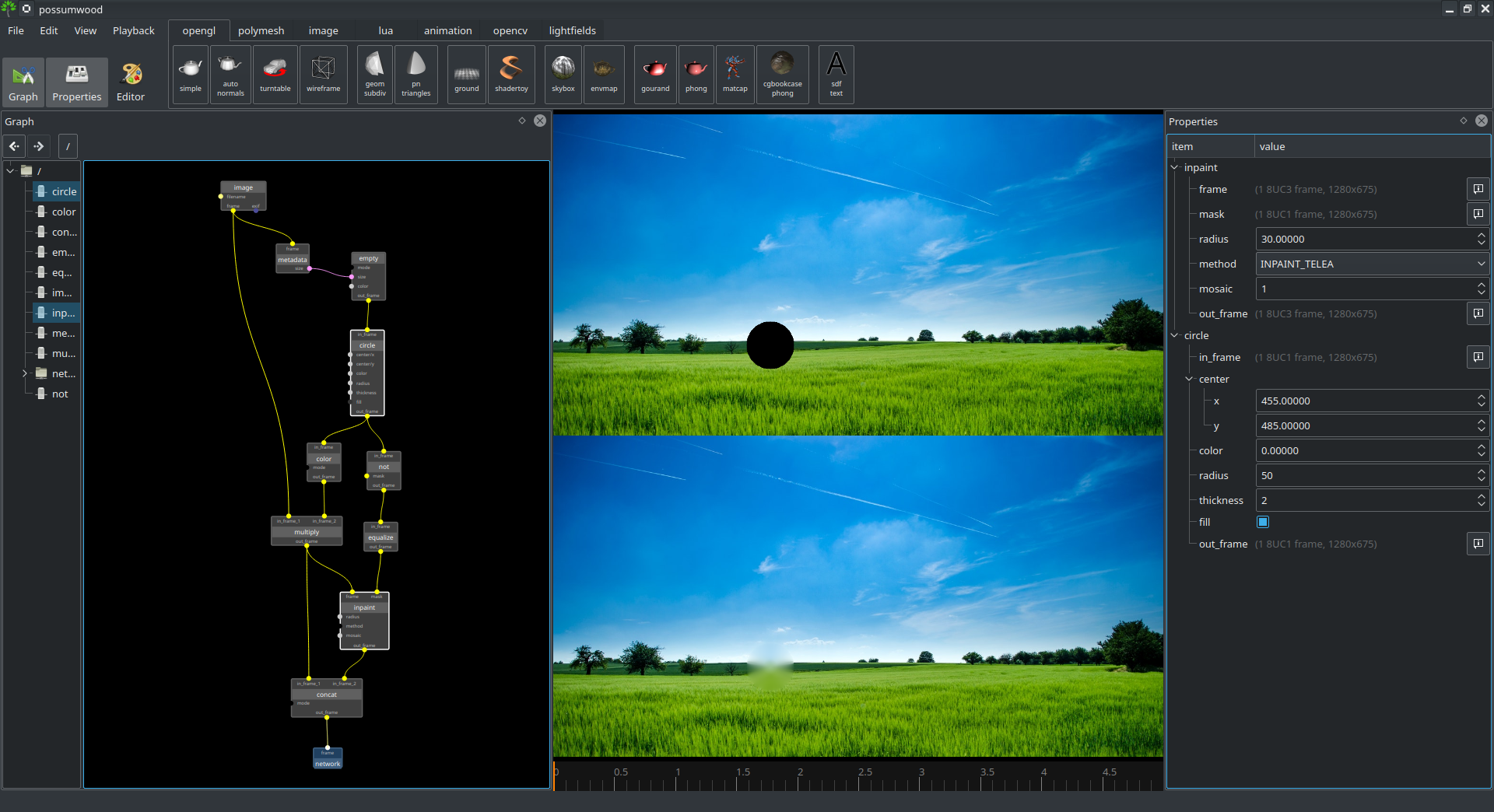1494x812 pixels.
Task: Show details for inpaint frame value
Action: point(1478,189)
